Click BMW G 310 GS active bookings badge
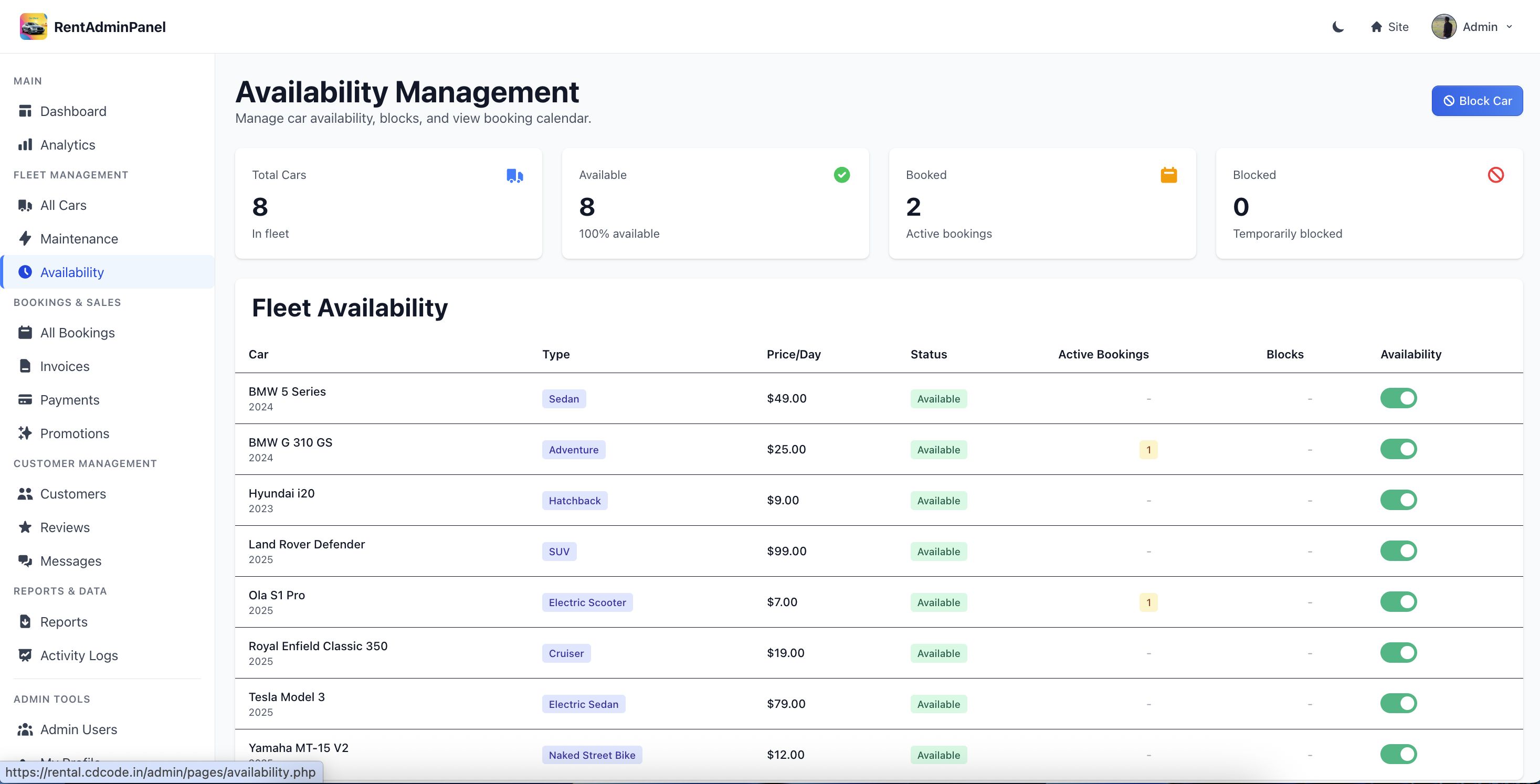 [1148, 449]
